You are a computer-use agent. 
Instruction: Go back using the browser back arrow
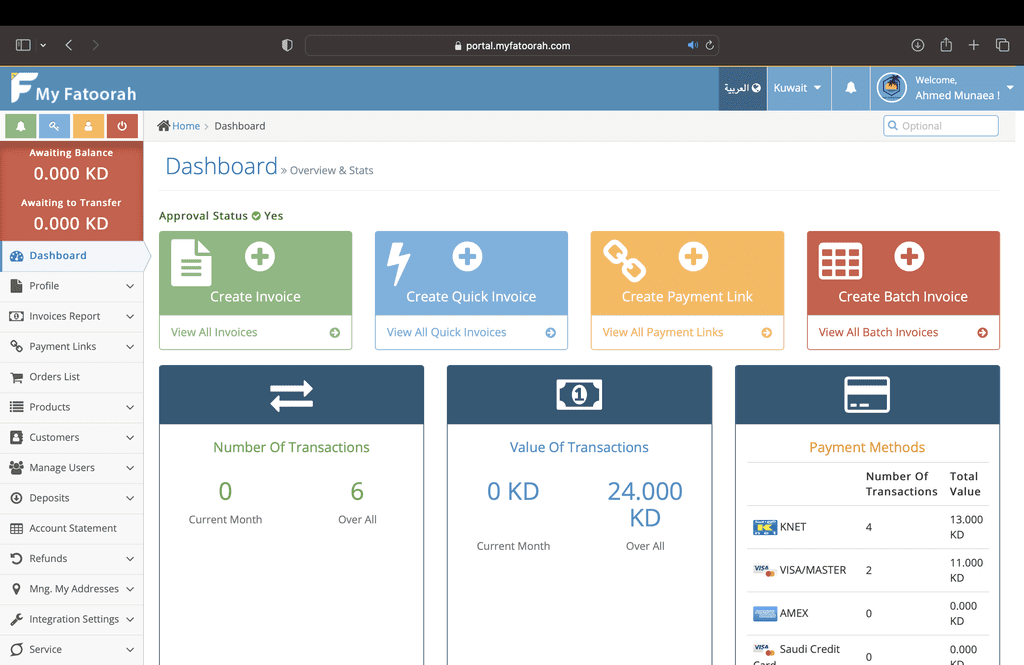tap(69, 45)
